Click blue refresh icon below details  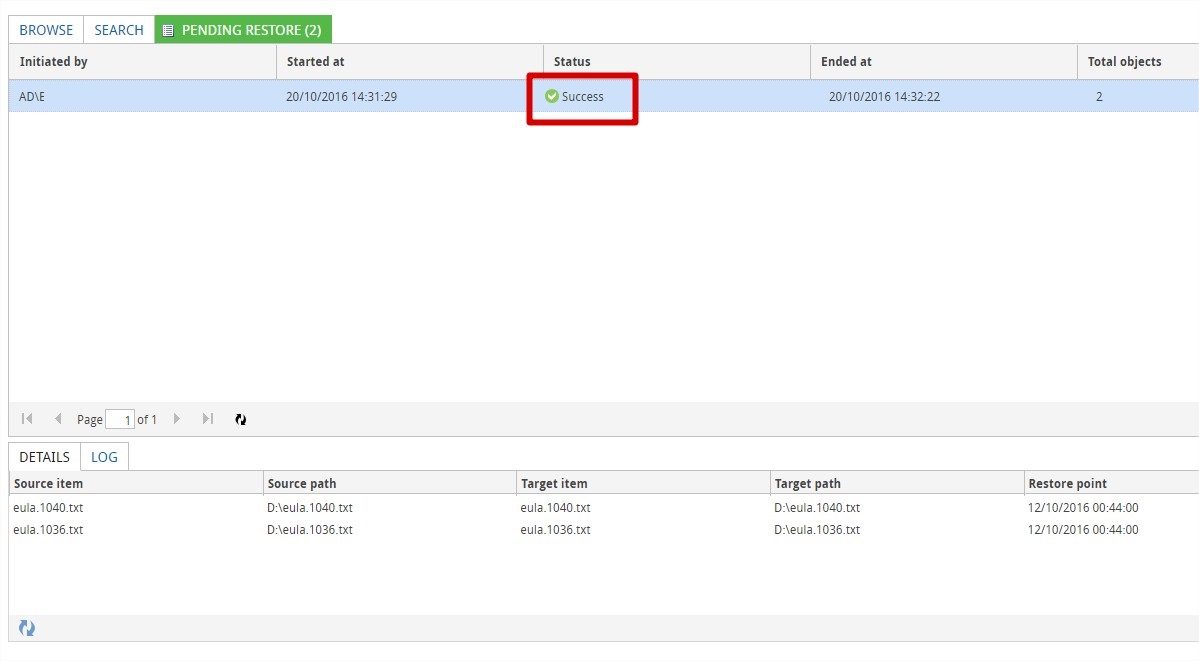pyautogui.click(x=27, y=628)
